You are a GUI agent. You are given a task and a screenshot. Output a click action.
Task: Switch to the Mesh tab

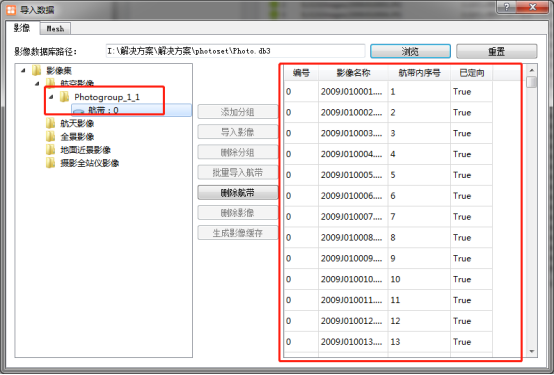coord(55,29)
